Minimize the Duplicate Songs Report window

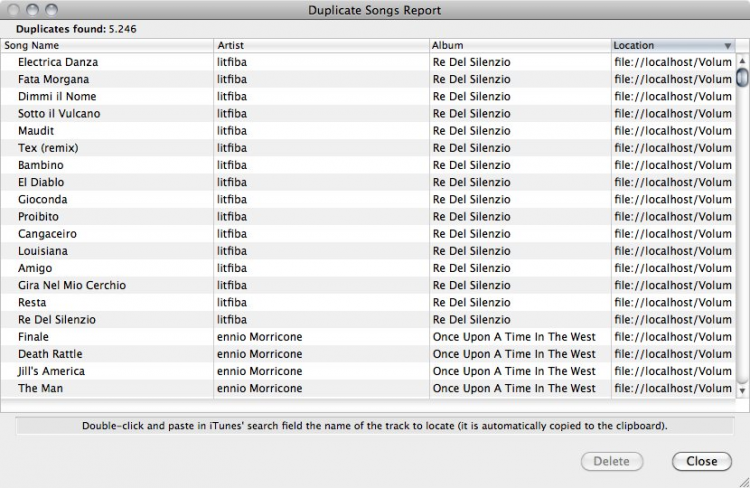click(31, 10)
